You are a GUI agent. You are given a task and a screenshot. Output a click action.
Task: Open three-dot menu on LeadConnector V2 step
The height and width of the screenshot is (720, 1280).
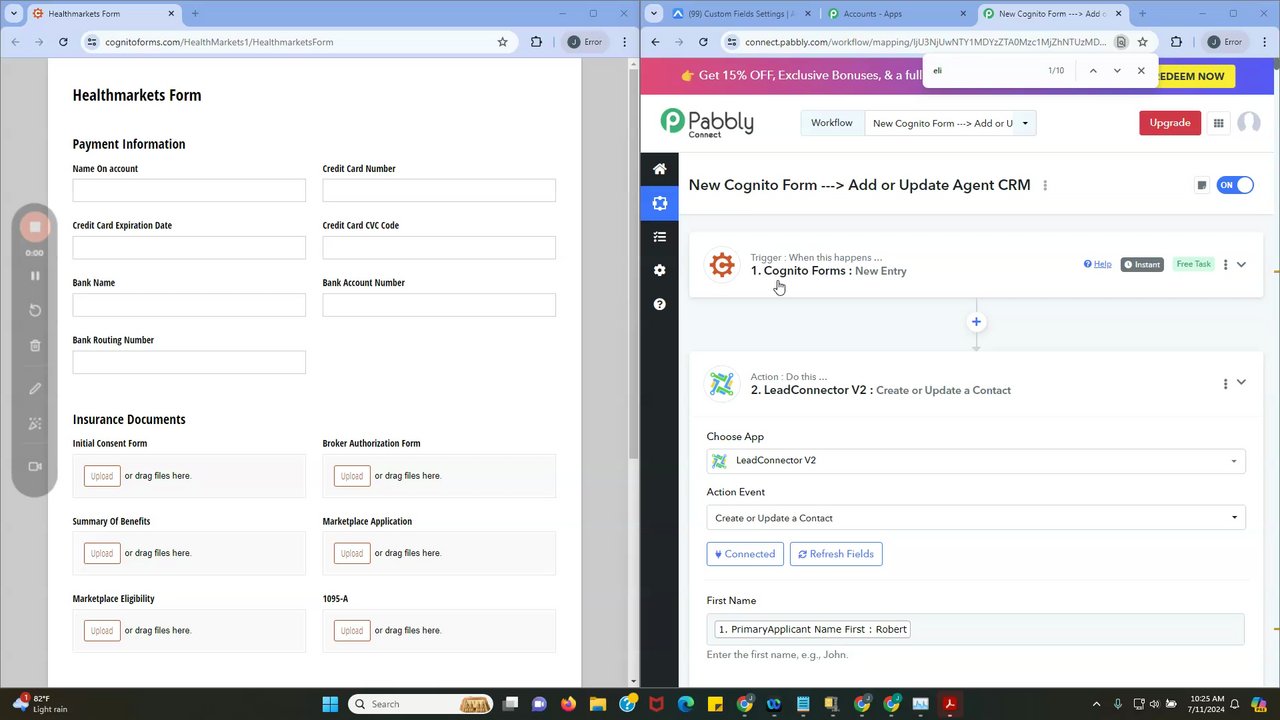pyautogui.click(x=1225, y=383)
